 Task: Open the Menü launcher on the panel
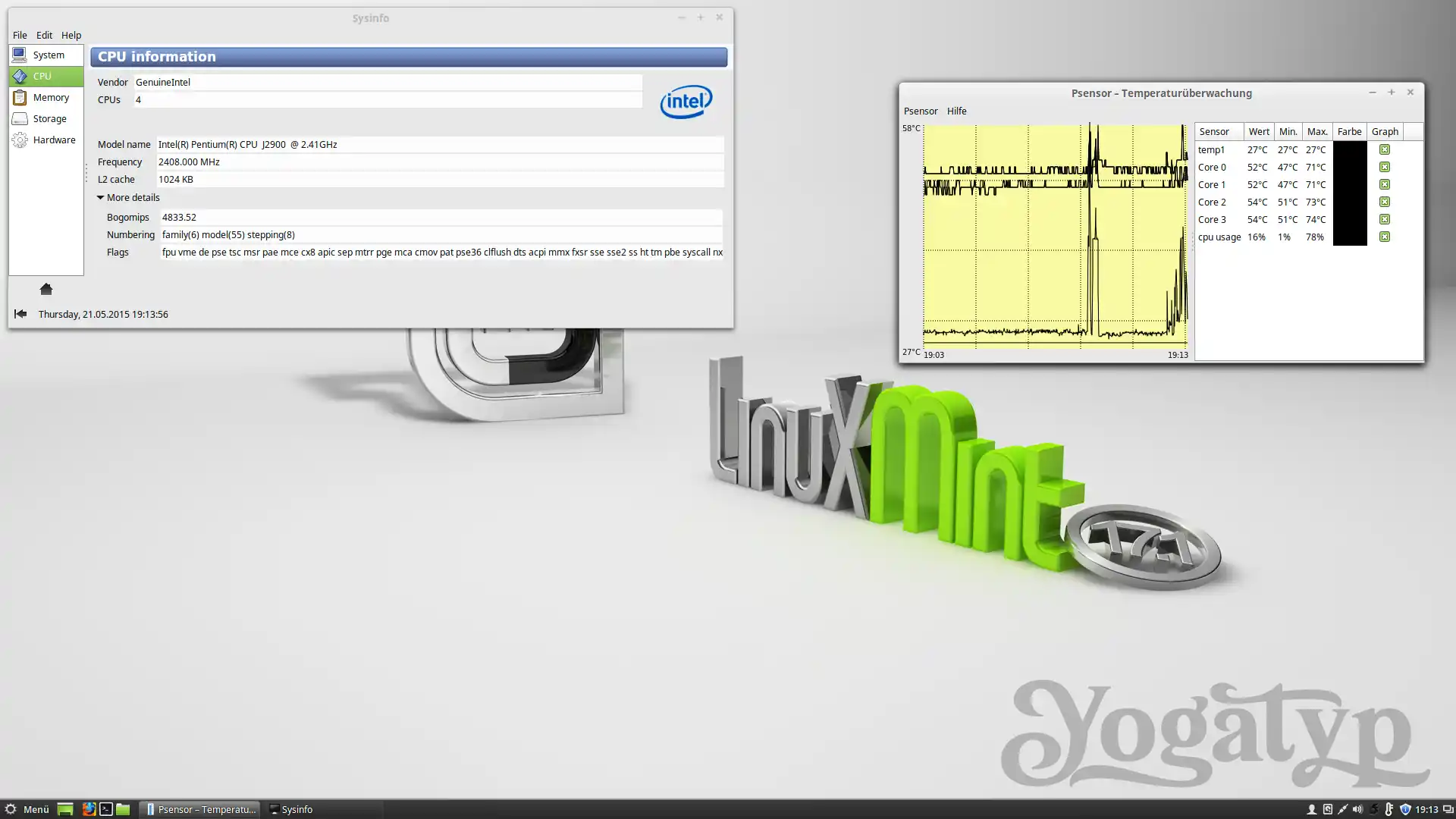pos(27,809)
